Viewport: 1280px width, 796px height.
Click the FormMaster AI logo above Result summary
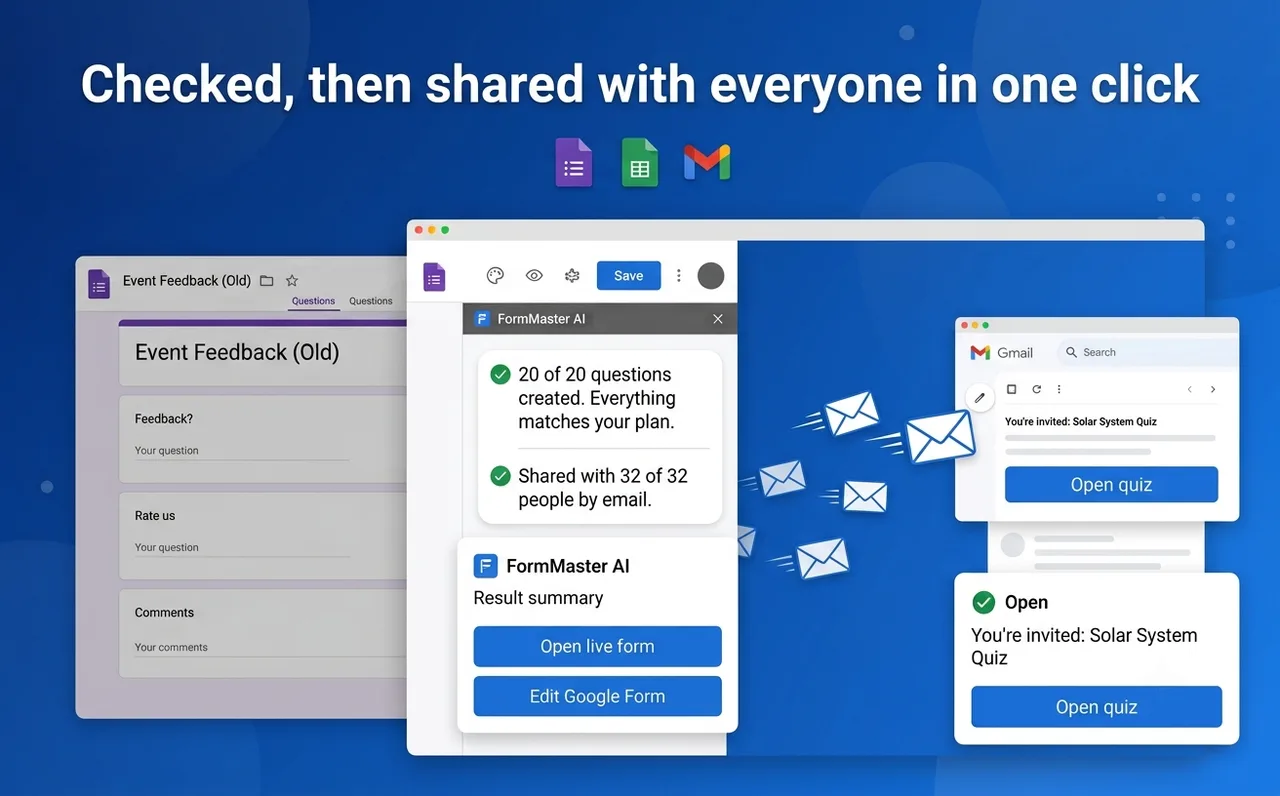[x=486, y=566]
